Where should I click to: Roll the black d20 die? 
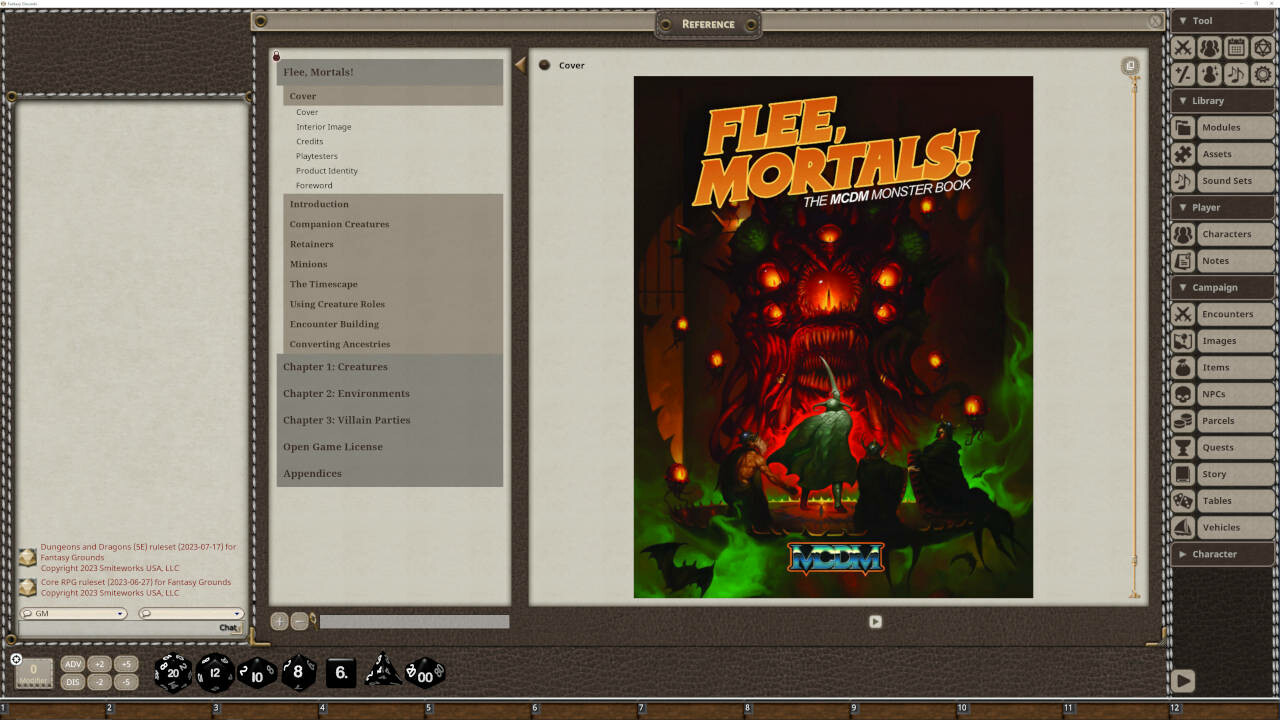coord(172,673)
